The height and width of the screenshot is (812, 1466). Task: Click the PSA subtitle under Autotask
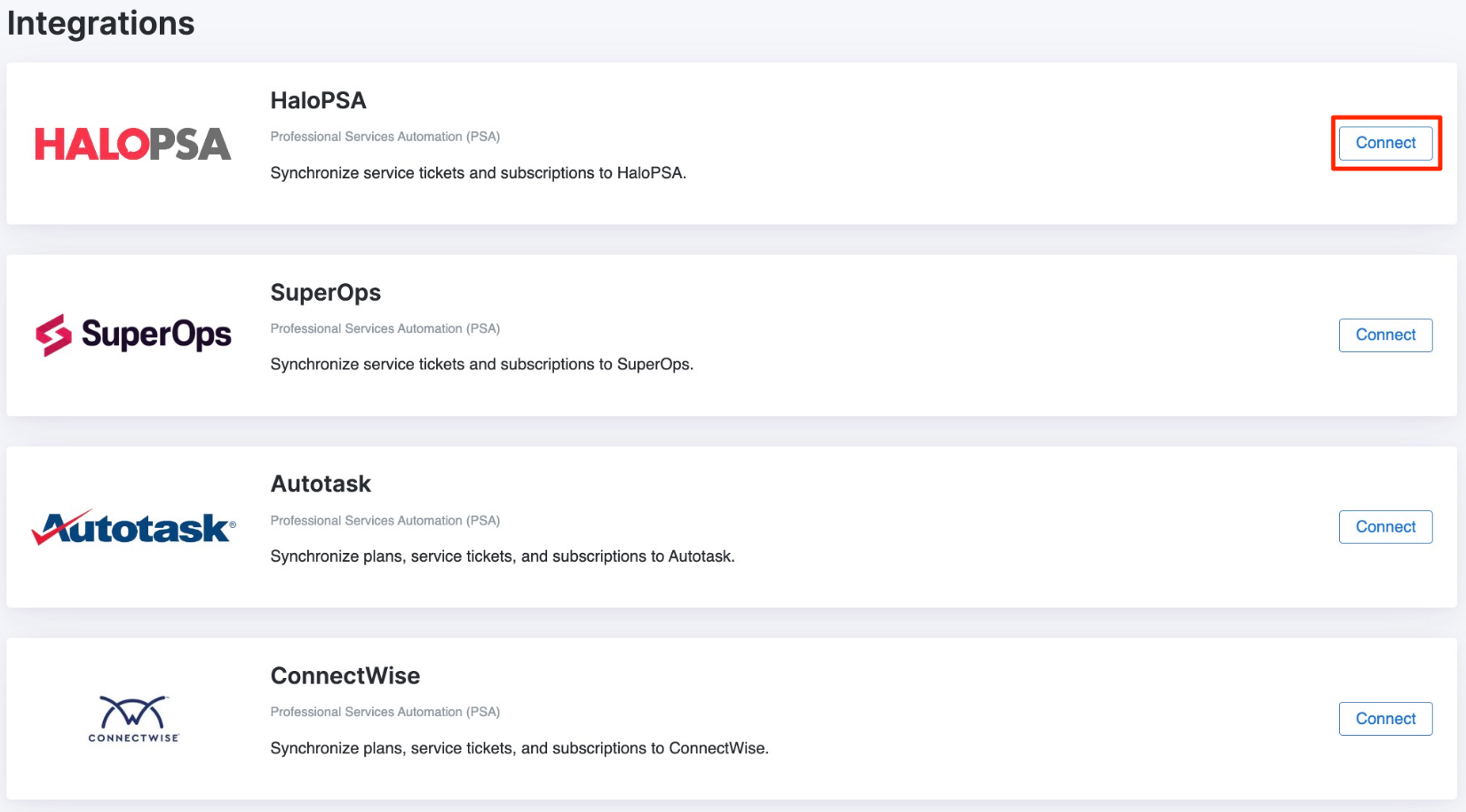pos(385,520)
